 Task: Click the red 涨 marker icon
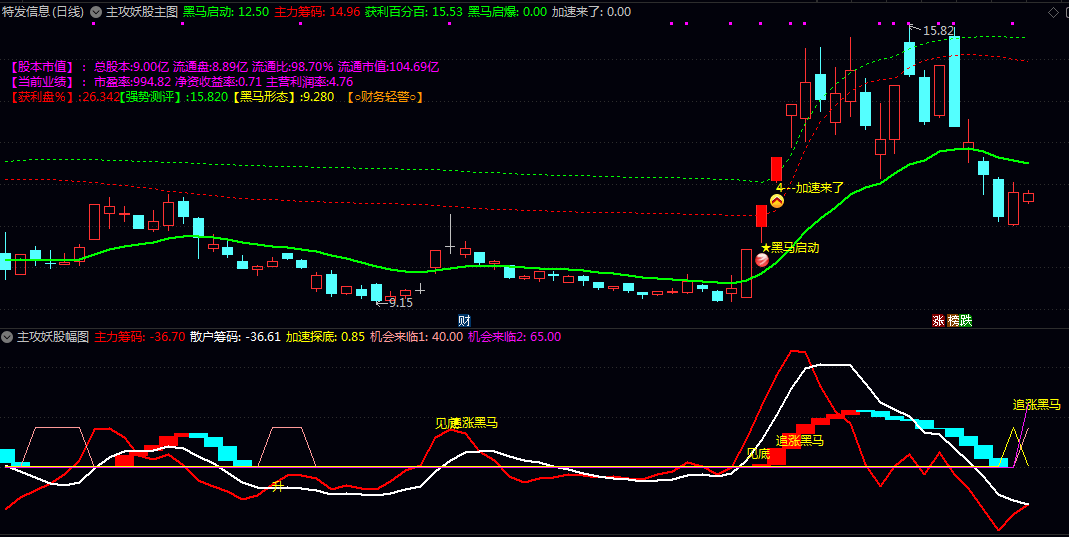click(x=938, y=320)
